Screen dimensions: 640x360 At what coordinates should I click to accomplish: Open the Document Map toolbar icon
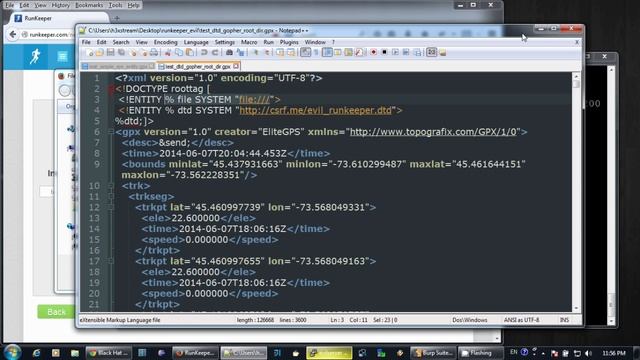pyautogui.click(x=349, y=53)
